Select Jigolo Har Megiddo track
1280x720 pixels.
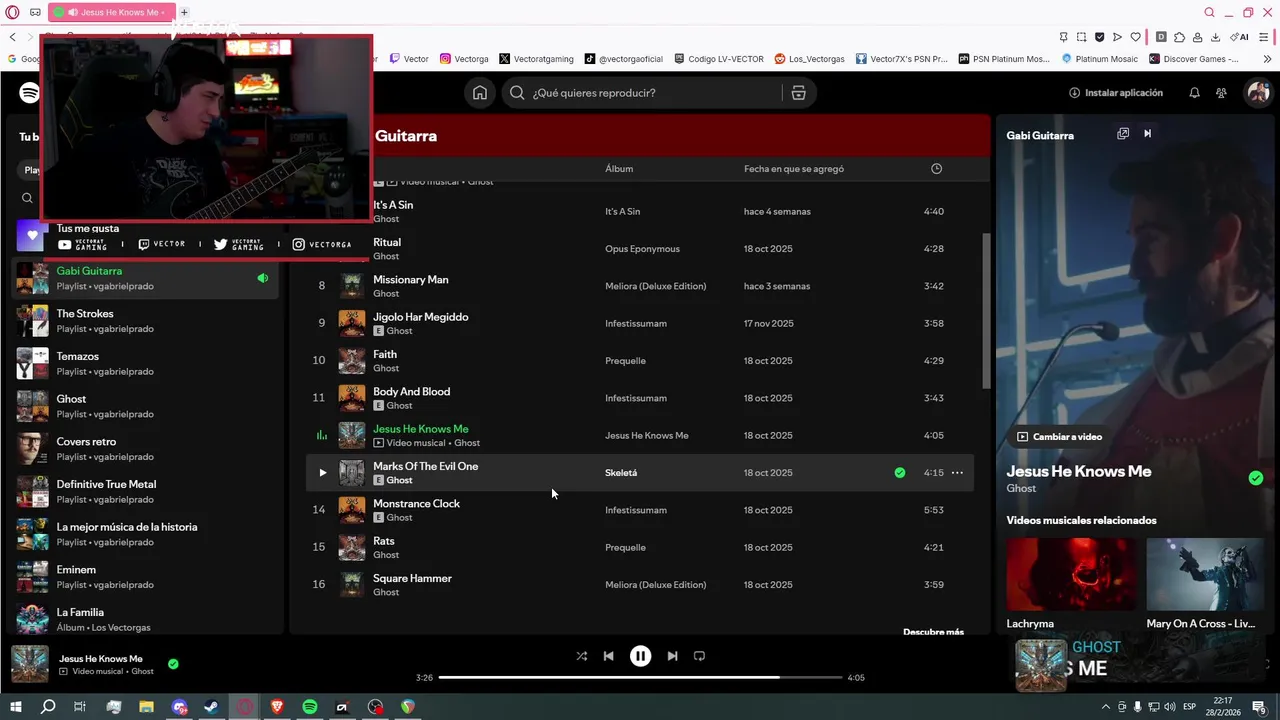640,323
